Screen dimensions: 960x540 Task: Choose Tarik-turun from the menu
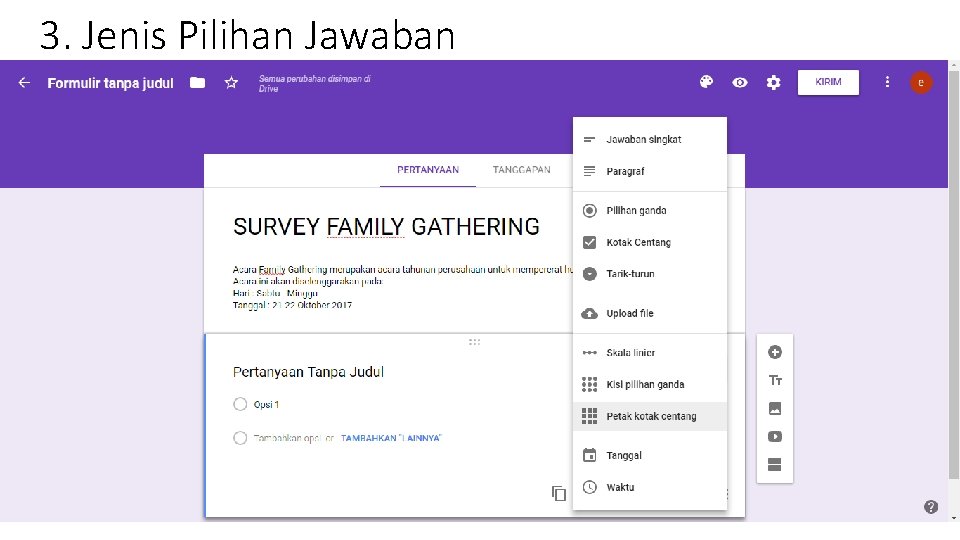point(650,274)
